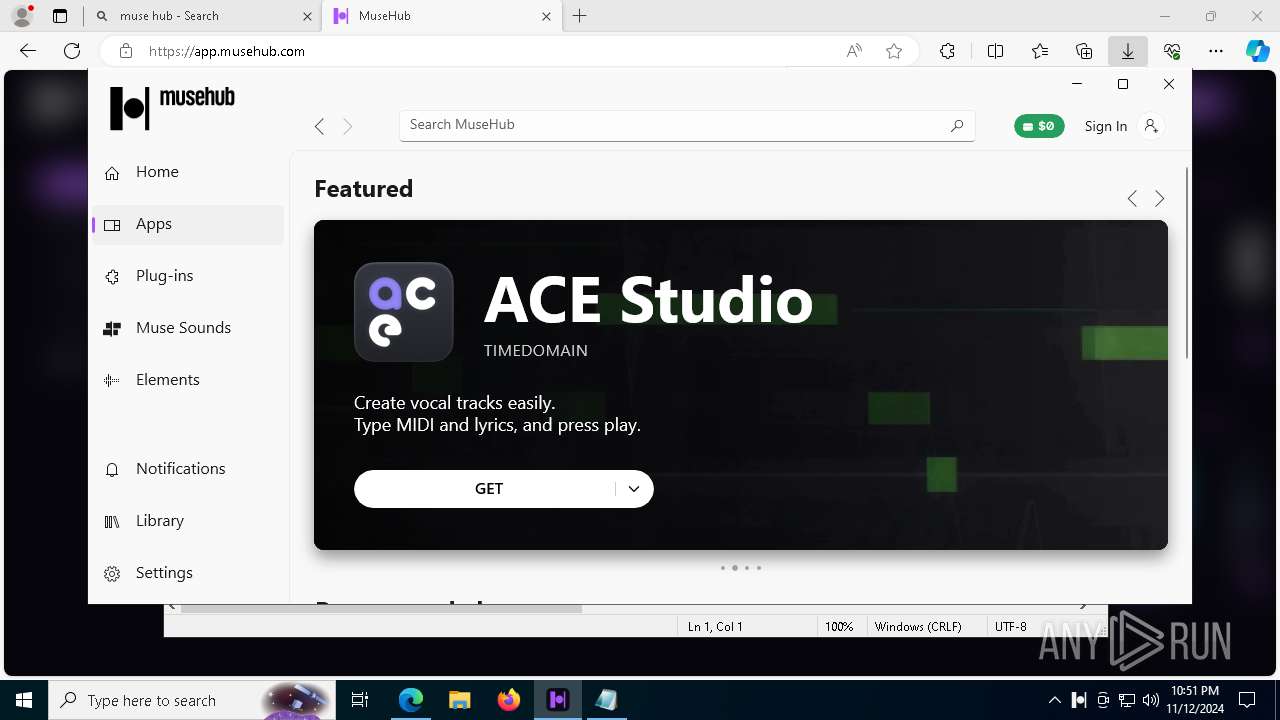
Task: Open browser Extensions
Action: coord(947,51)
